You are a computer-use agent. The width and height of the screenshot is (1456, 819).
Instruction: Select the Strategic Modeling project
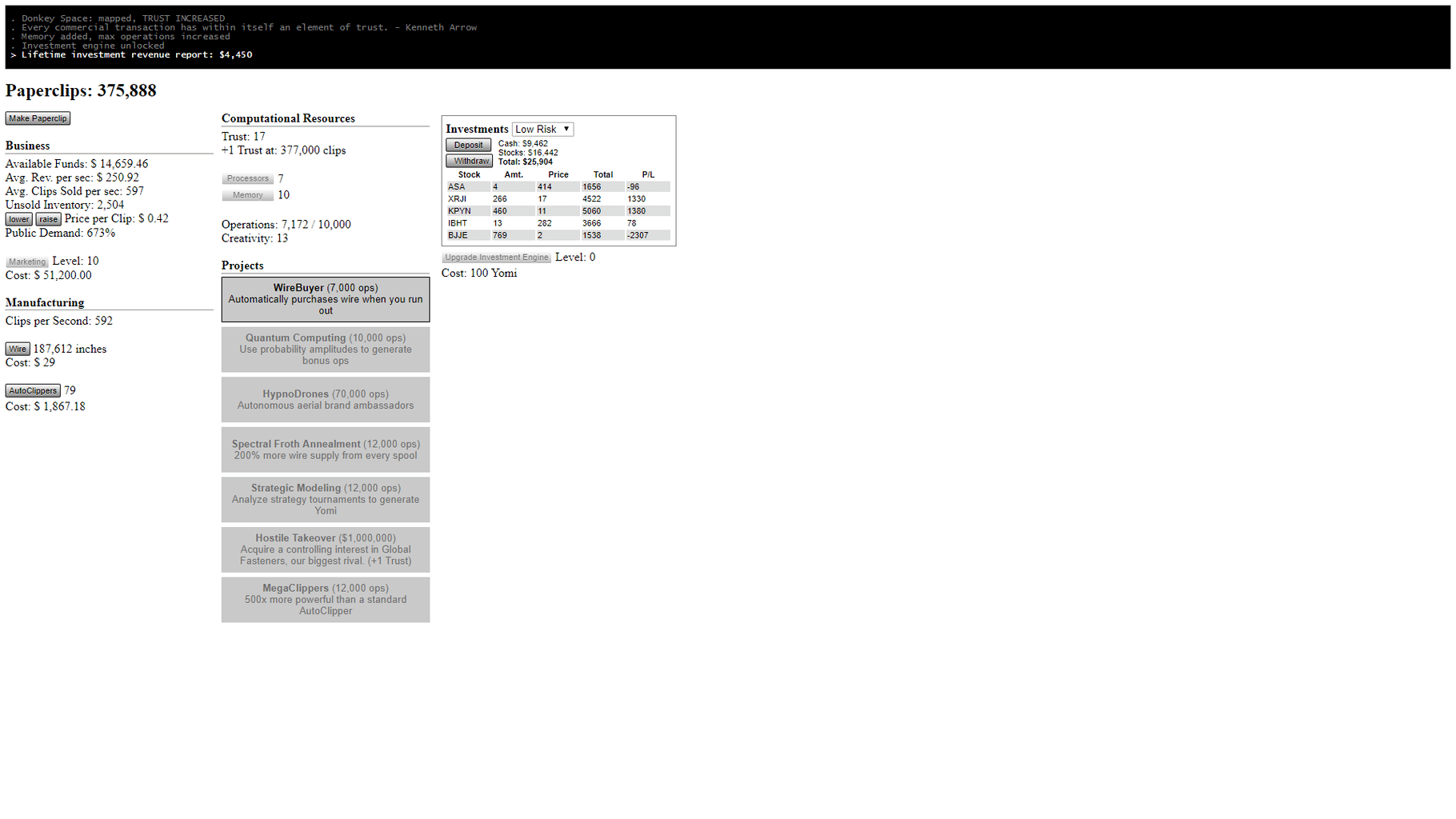click(326, 499)
